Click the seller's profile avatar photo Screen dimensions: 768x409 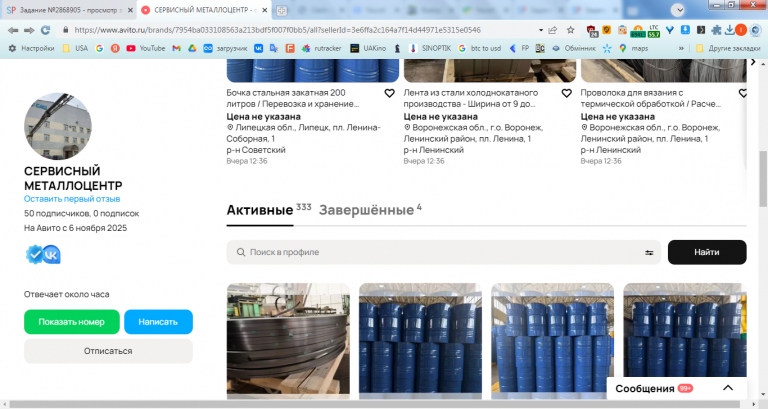58,126
